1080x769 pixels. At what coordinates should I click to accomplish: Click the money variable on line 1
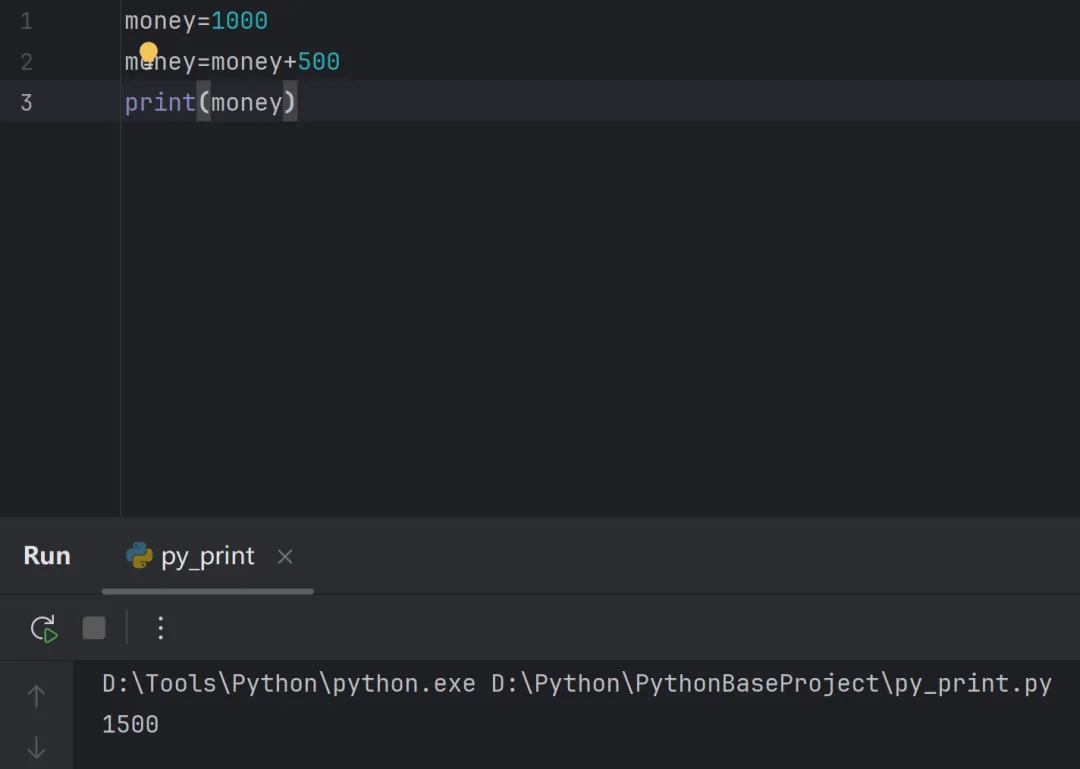pyautogui.click(x=160, y=21)
